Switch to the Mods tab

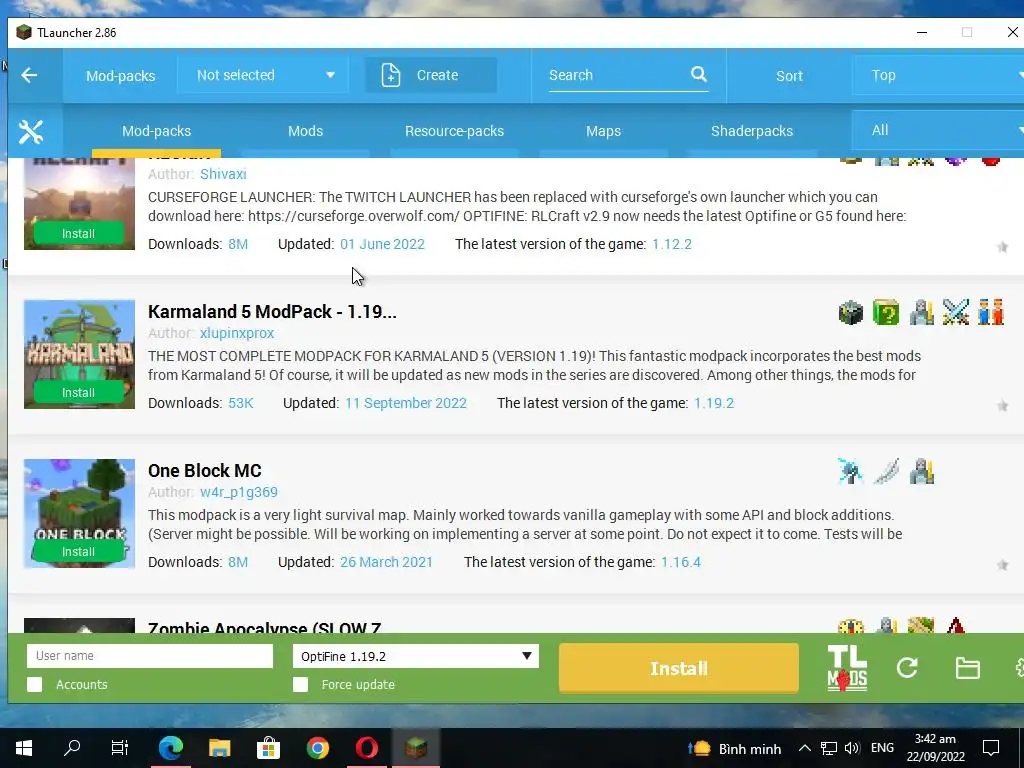click(x=306, y=131)
